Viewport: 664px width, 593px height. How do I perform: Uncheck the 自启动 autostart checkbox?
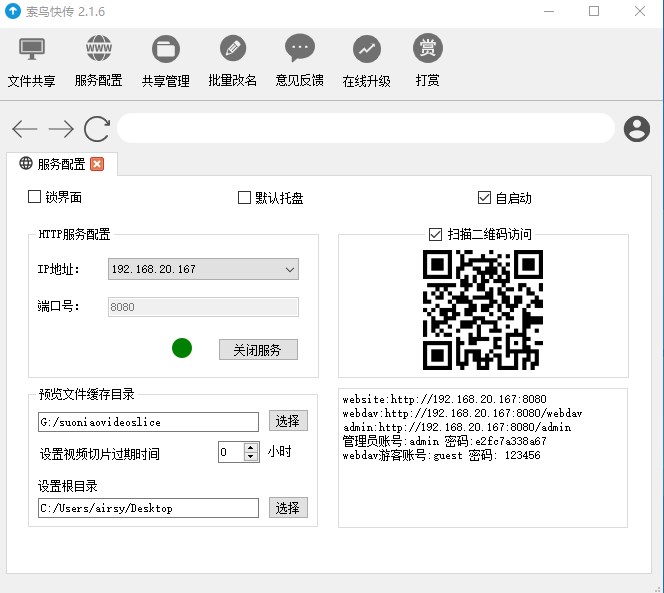click(x=485, y=198)
